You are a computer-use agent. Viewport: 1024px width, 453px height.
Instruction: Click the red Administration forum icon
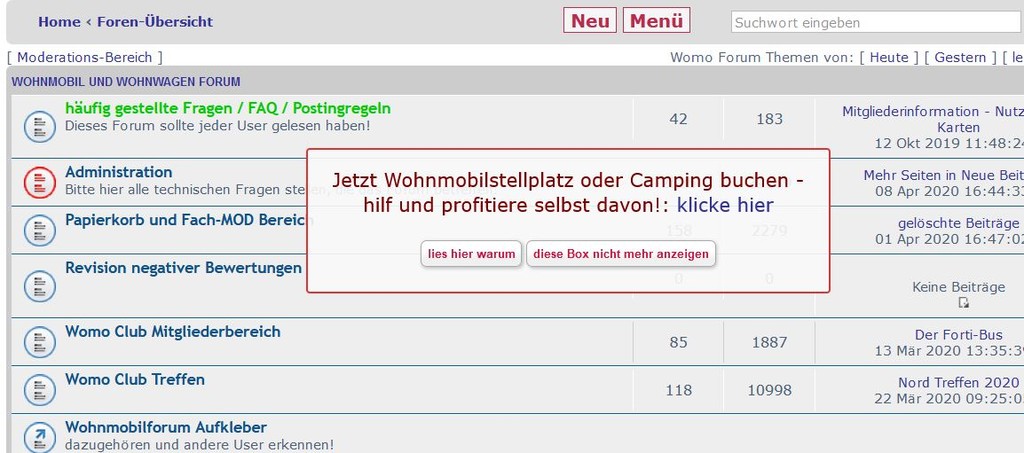pyautogui.click(x=40, y=182)
